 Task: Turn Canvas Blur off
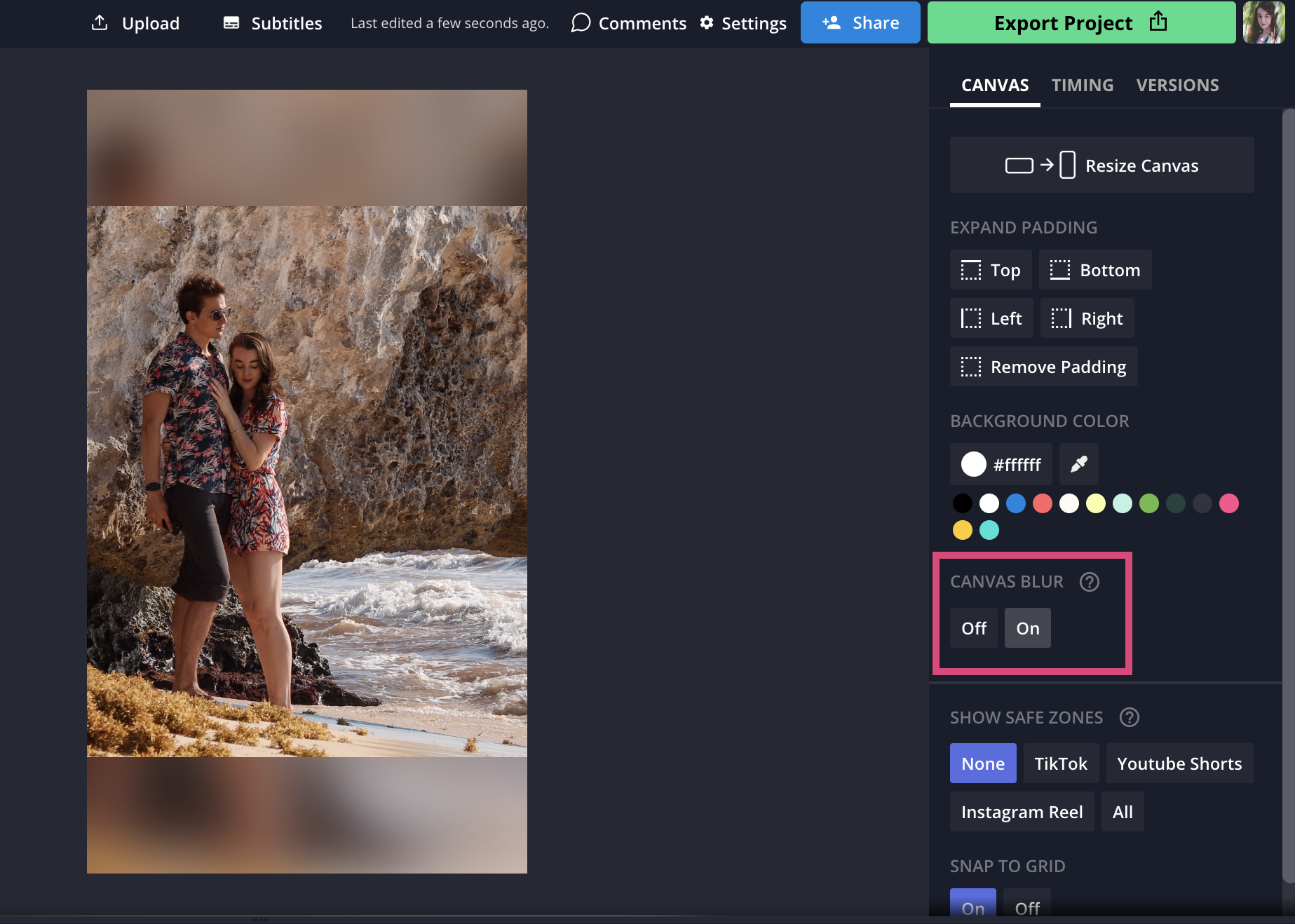click(973, 628)
